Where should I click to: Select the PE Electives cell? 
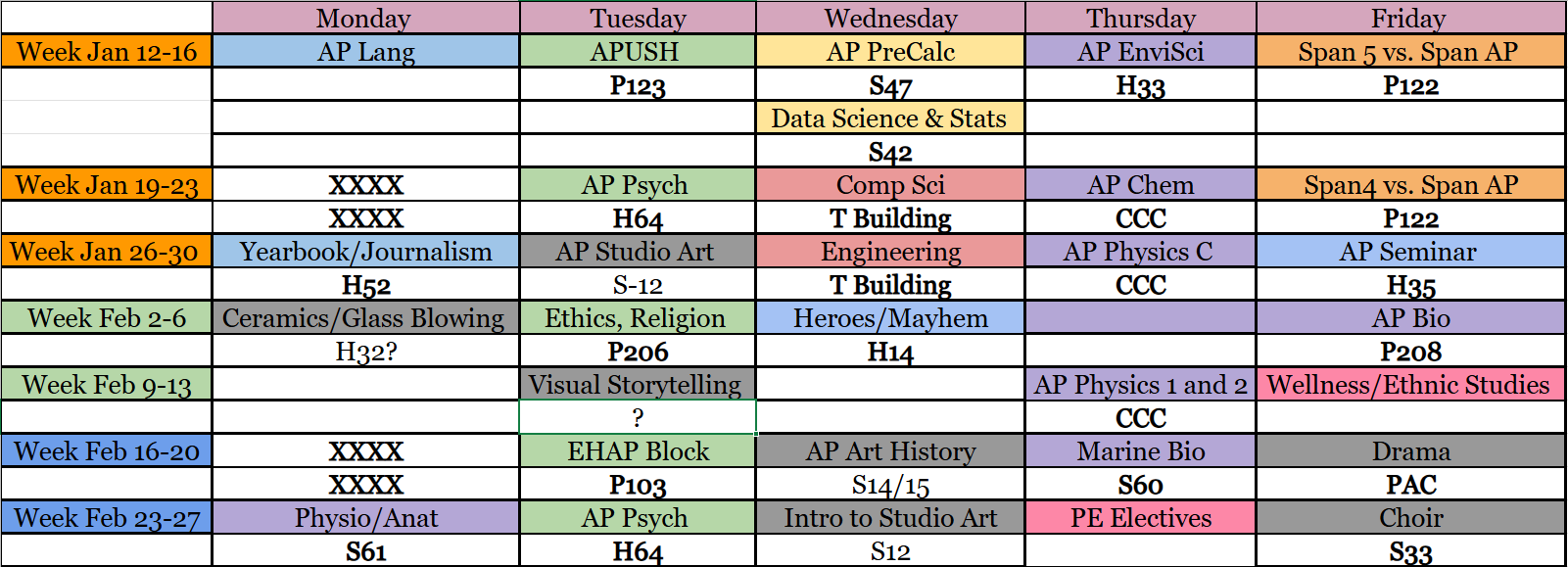point(1140,518)
